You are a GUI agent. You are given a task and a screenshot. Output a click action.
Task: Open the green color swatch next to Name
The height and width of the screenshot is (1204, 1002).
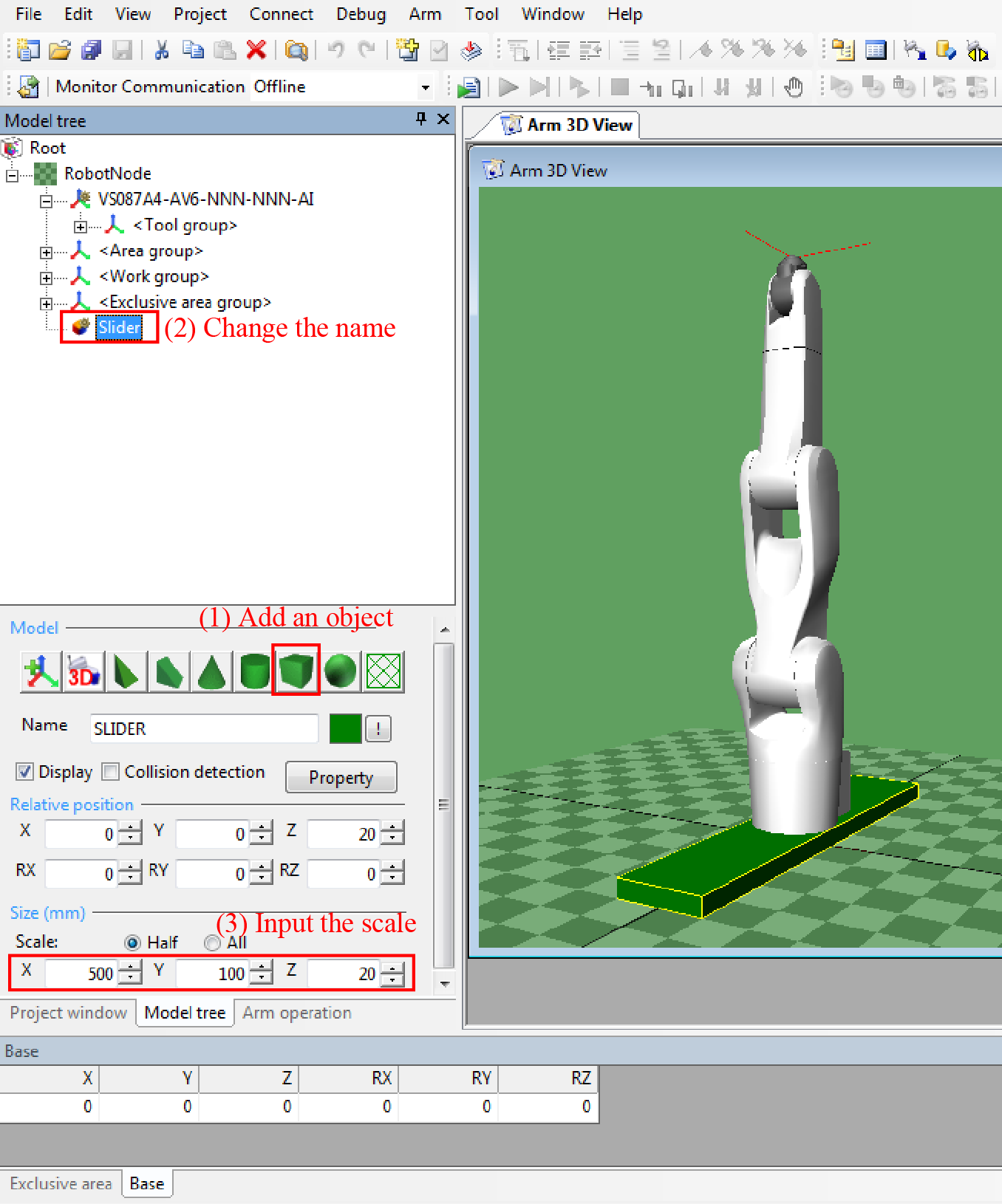click(x=345, y=728)
